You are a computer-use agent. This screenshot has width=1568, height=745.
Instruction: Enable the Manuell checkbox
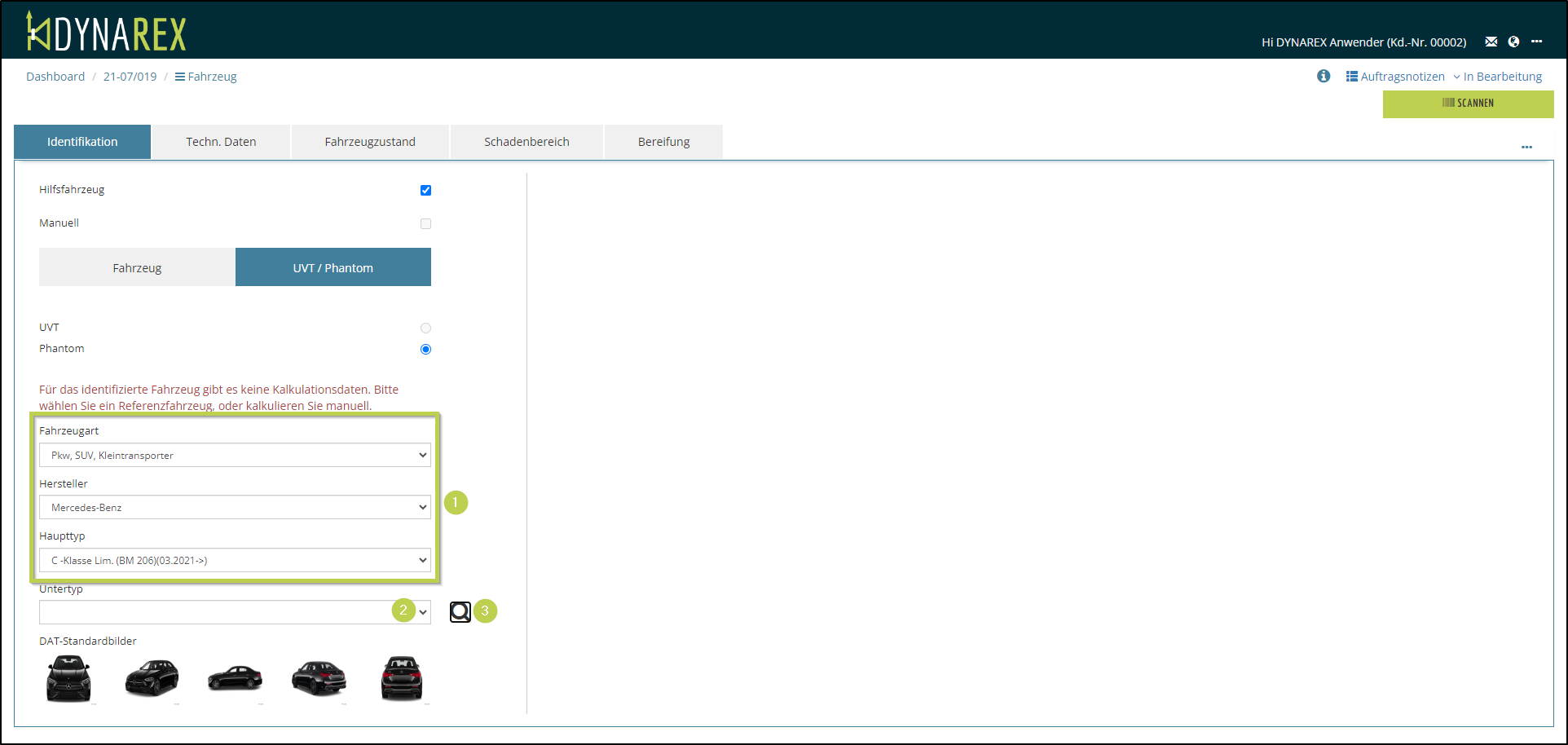(x=425, y=223)
